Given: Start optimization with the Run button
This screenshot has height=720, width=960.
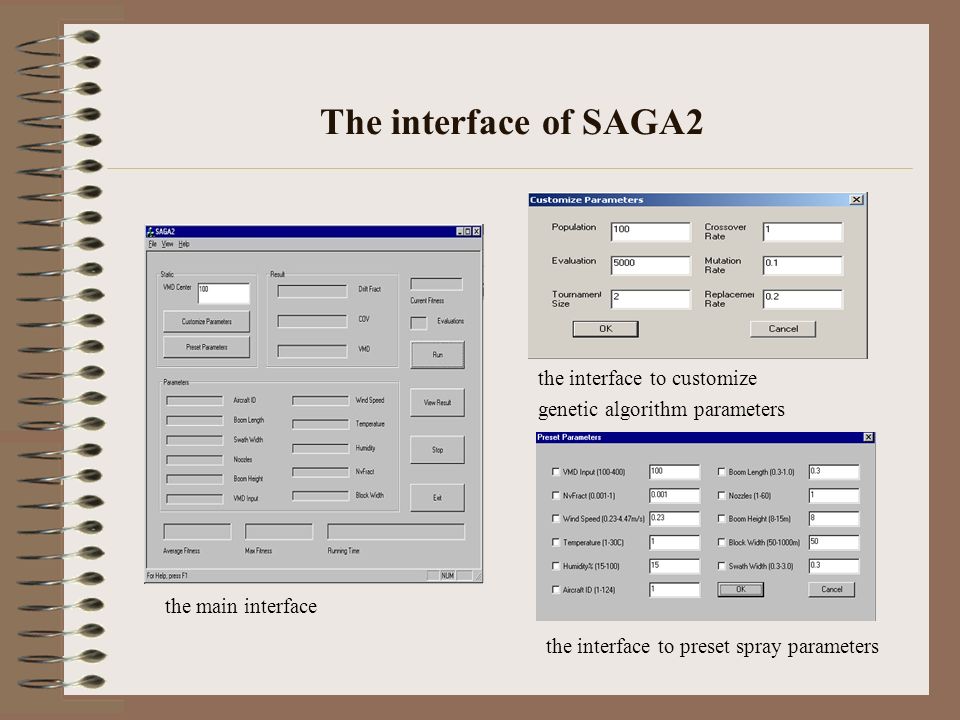Looking at the screenshot, I should [x=437, y=355].
